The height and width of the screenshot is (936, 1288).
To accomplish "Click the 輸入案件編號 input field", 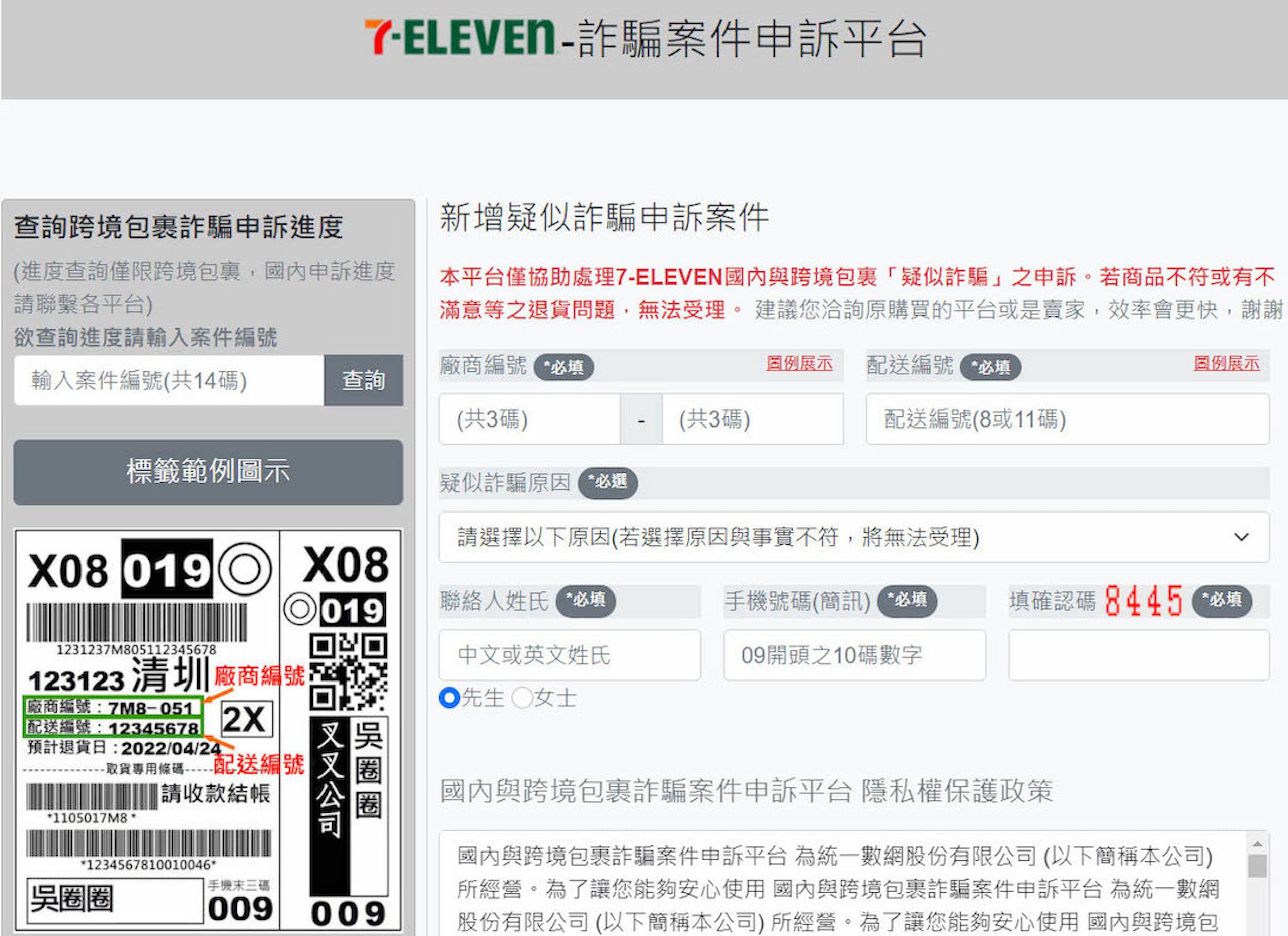I will 169,380.
